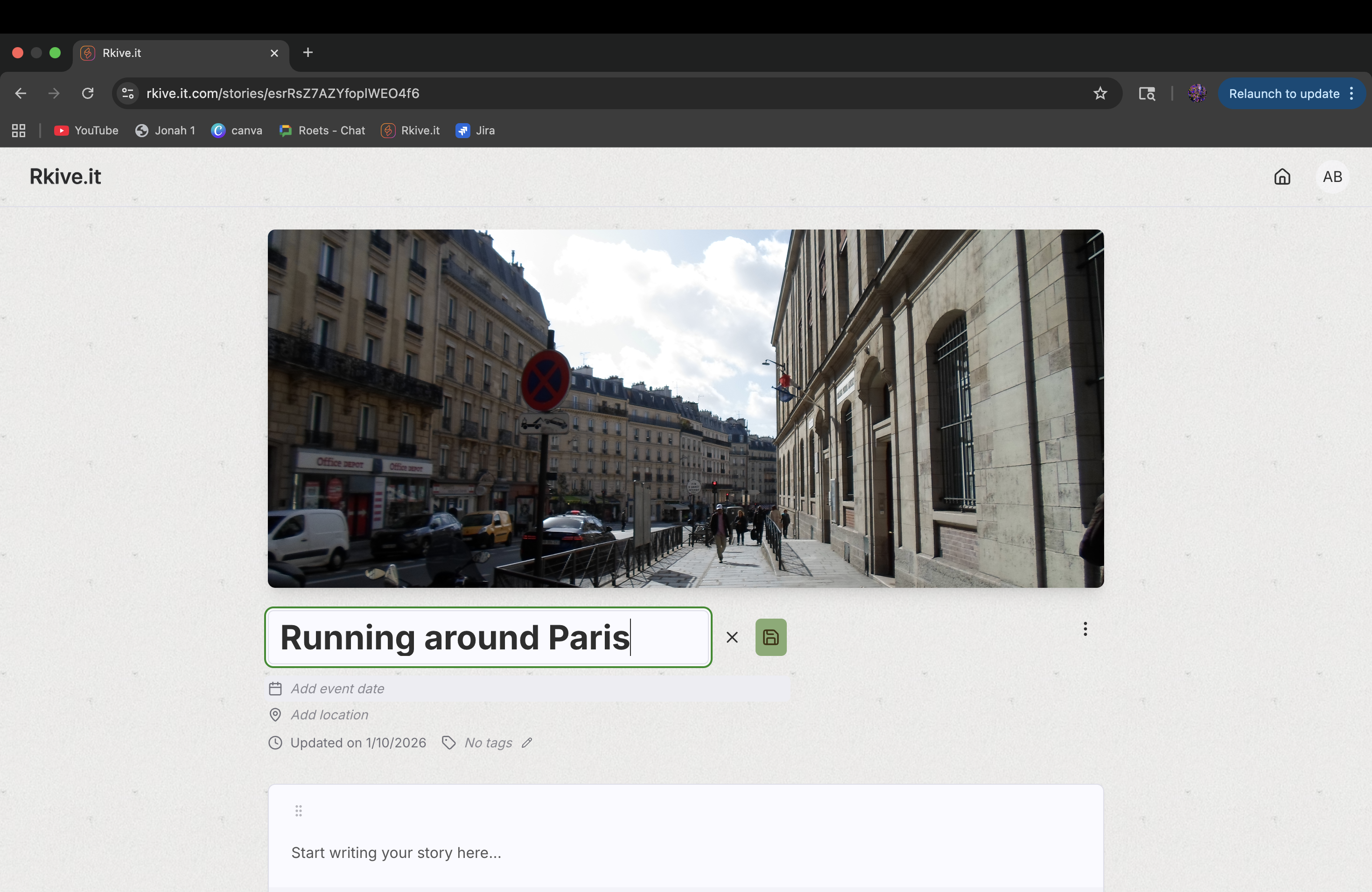The height and width of the screenshot is (892, 1372).
Task: Open the story options three-dot menu
Action: [x=1085, y=629]
